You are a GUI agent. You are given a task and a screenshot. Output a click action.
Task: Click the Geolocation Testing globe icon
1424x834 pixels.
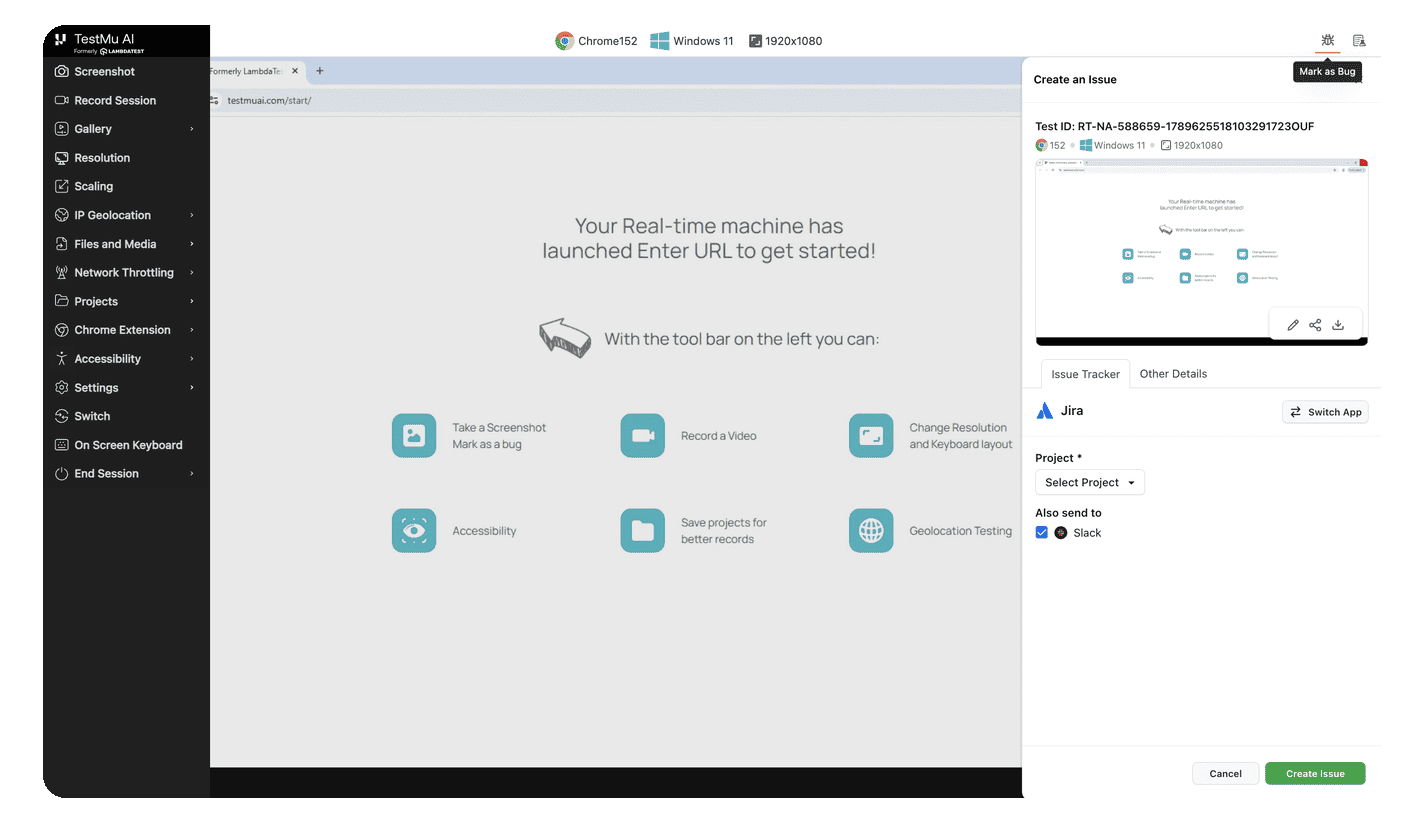[871, 531]
